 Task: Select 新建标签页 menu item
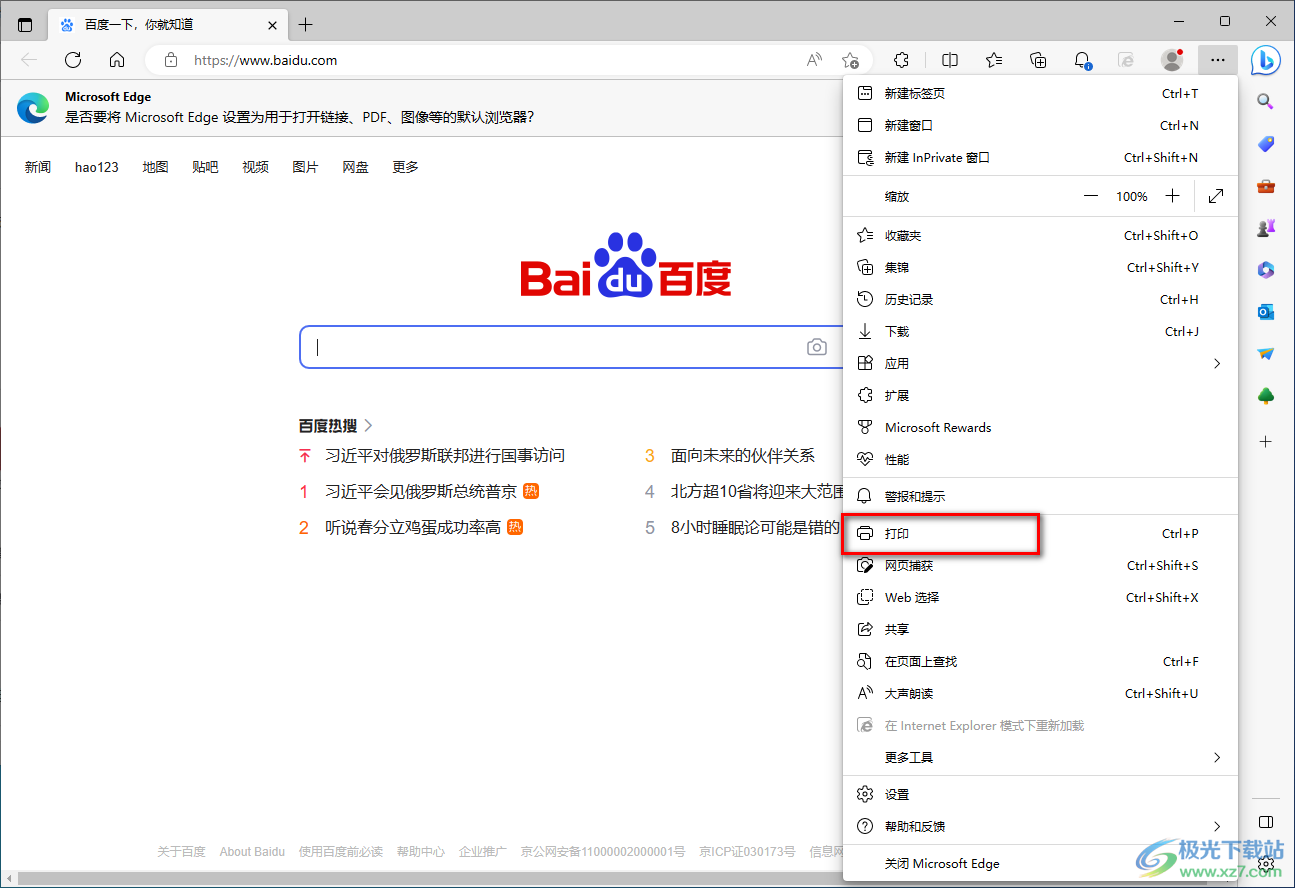point(1040,93)
